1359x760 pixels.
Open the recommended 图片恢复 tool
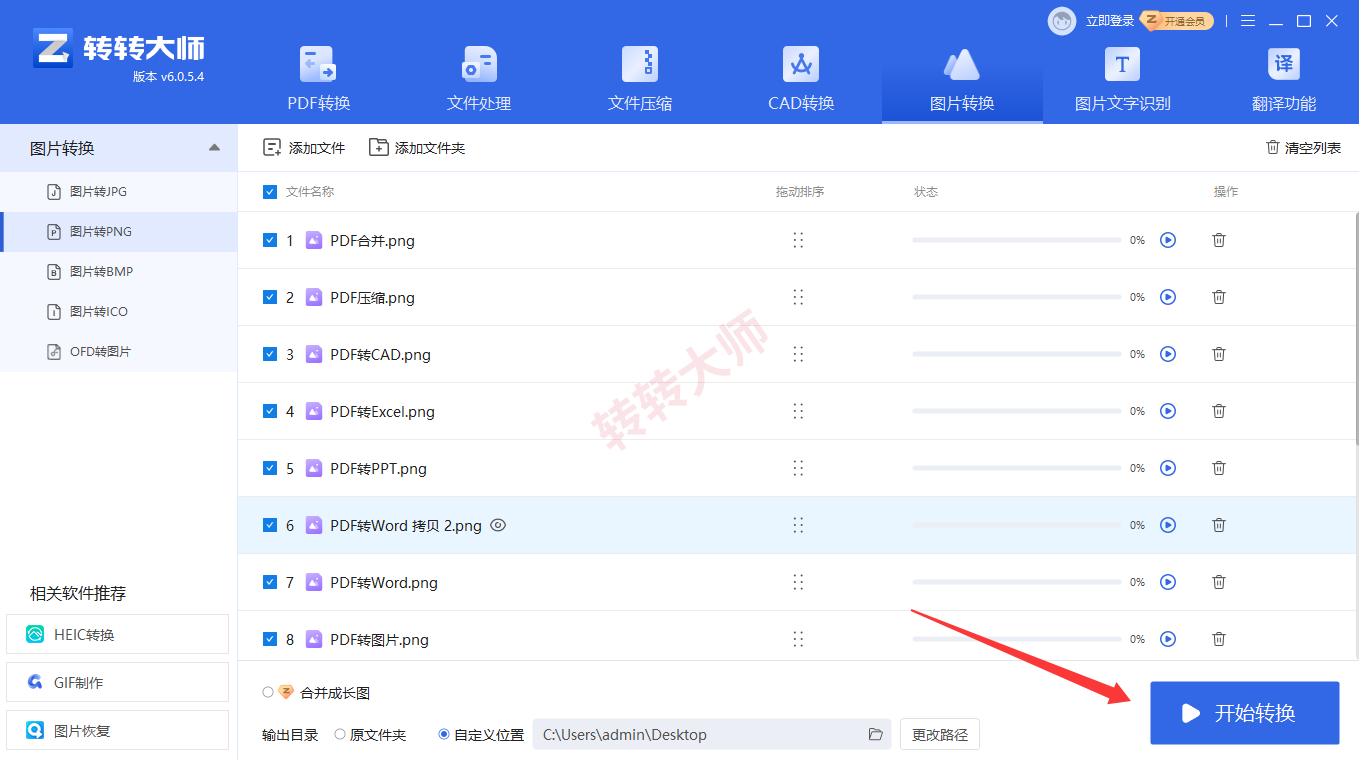coord(117,731)
